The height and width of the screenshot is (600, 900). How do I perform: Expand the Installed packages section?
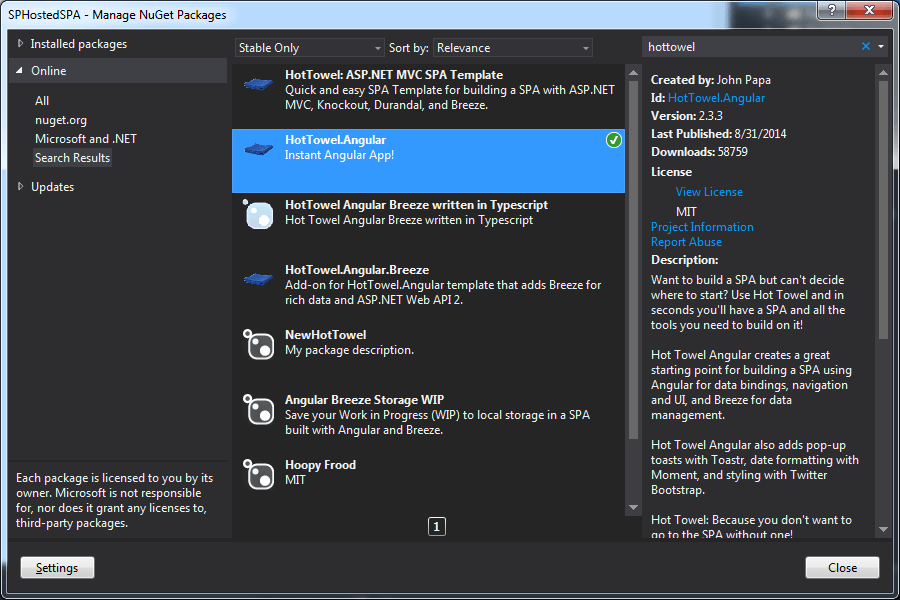click(21, 44)
